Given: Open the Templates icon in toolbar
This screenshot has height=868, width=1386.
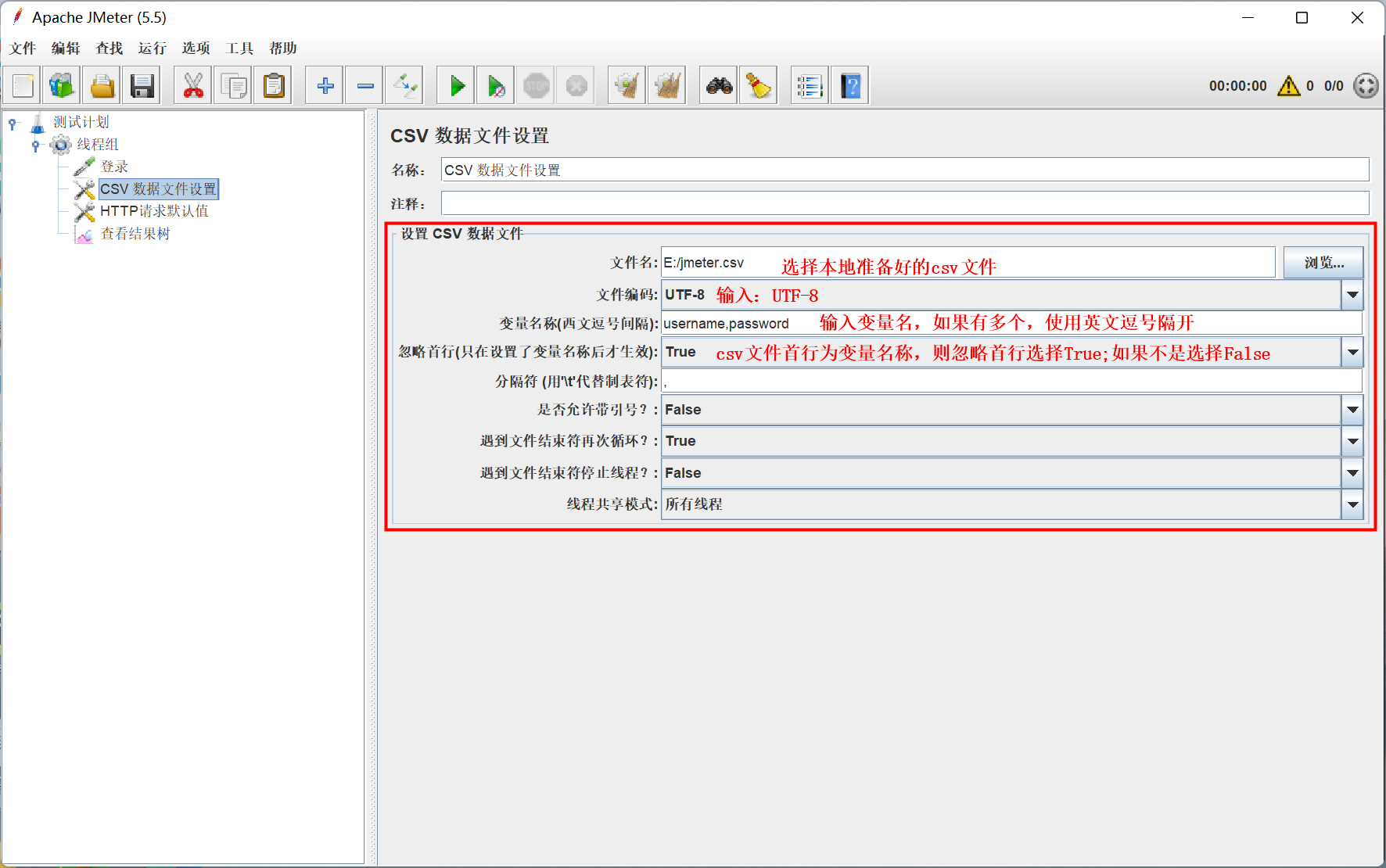Looking at the screenshot, I should click(61, 85).
